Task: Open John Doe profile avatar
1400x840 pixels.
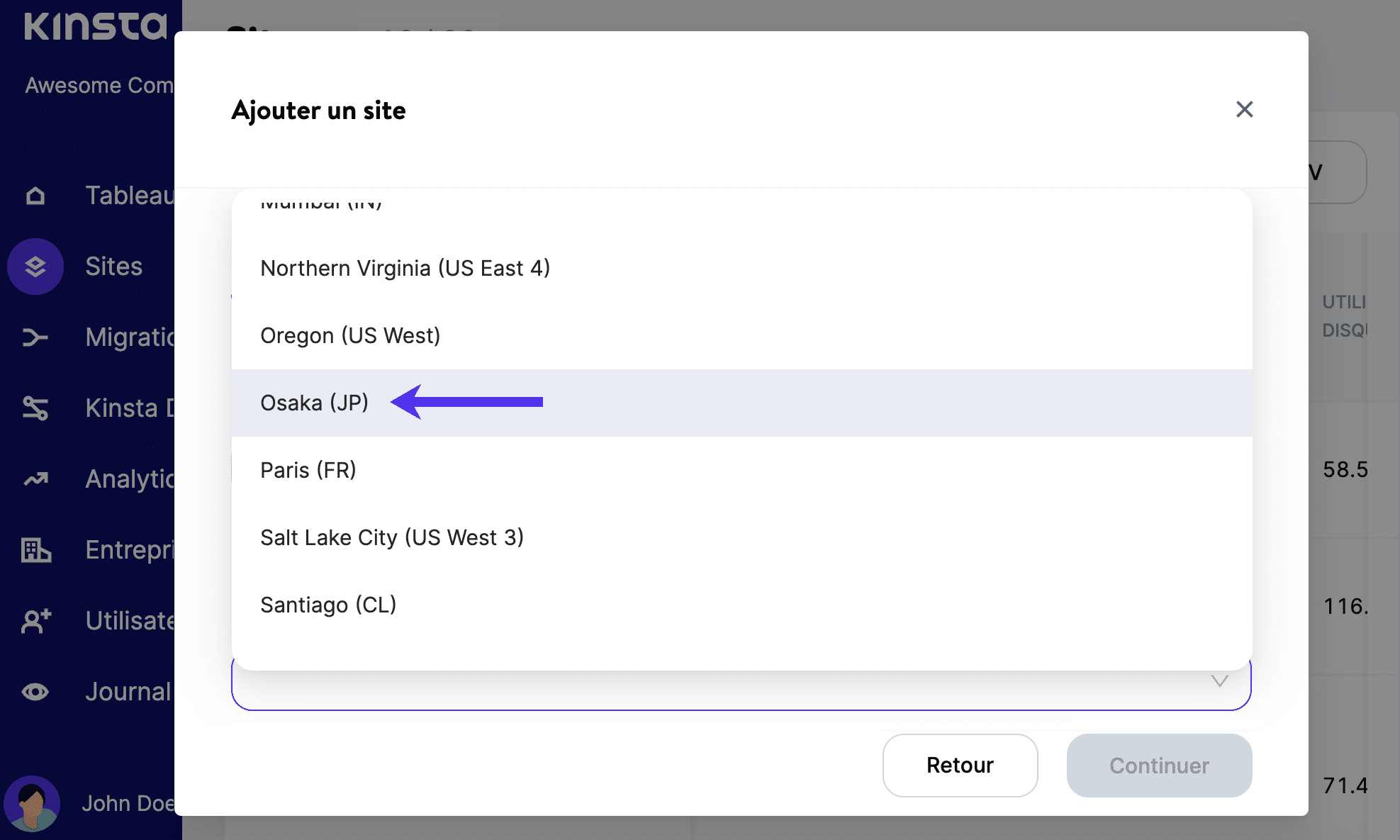Action: [32, 804]
